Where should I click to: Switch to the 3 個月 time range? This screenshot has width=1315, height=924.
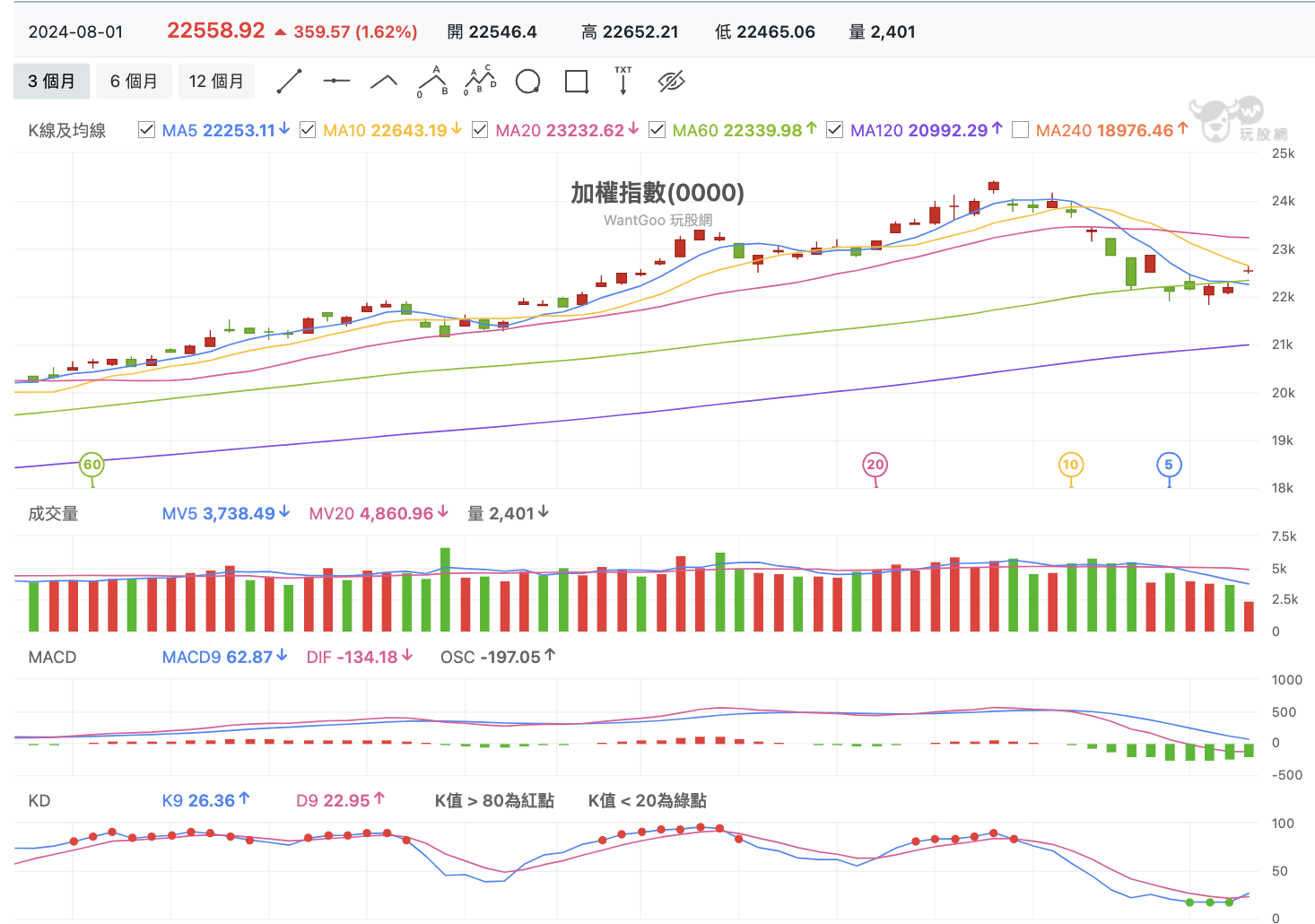pyautogui.click(x=51, y=82)
